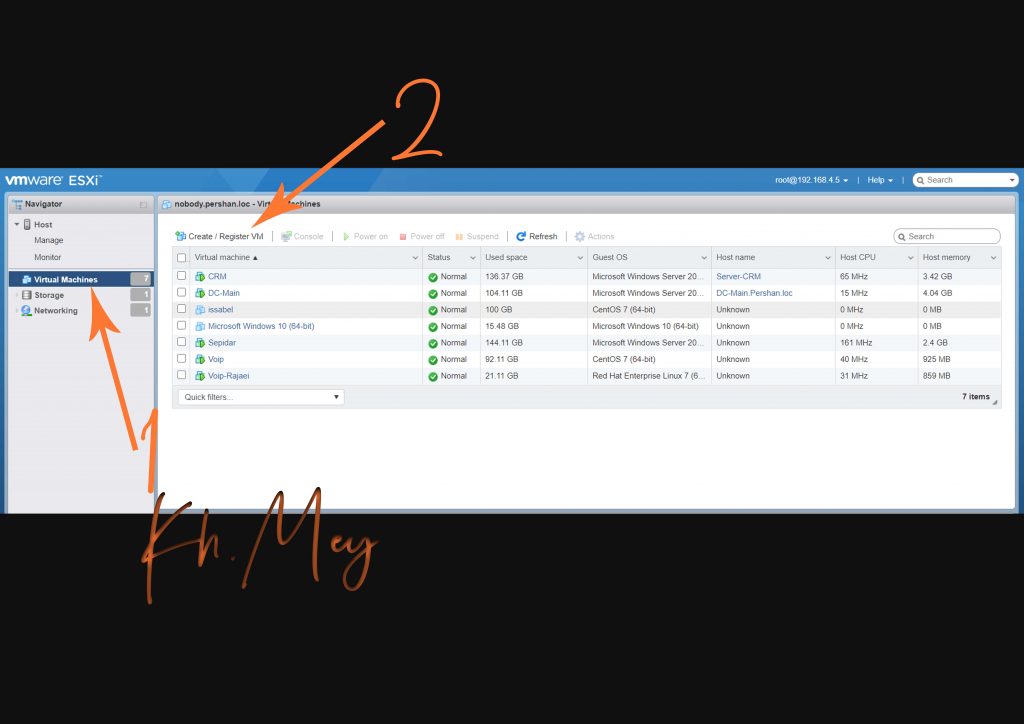Click the magnifier icon in top search
The width and height of the screenshot is (1024, 724).
coord(920,181)
